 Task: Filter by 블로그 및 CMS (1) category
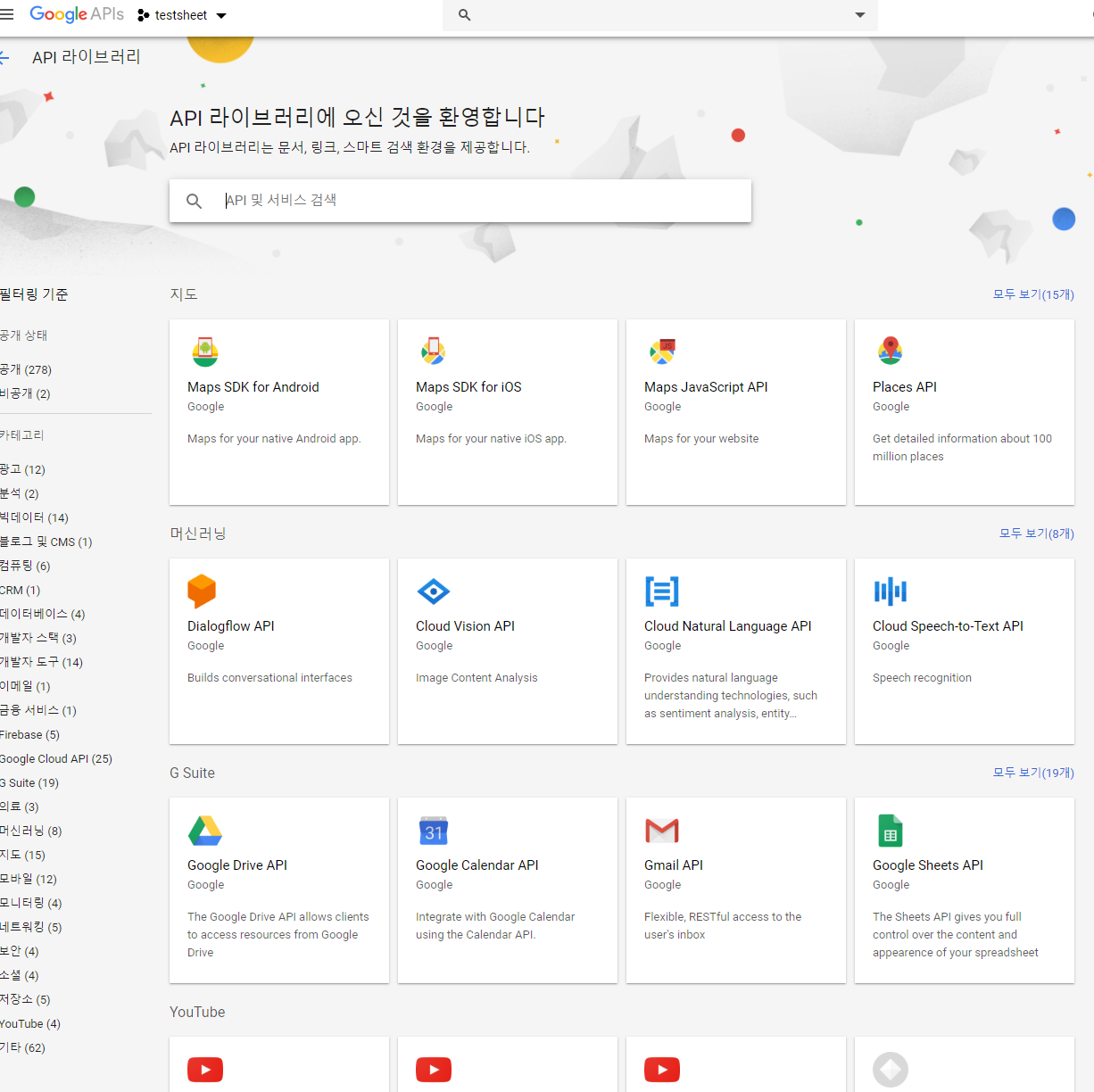(x=46, y=542)
